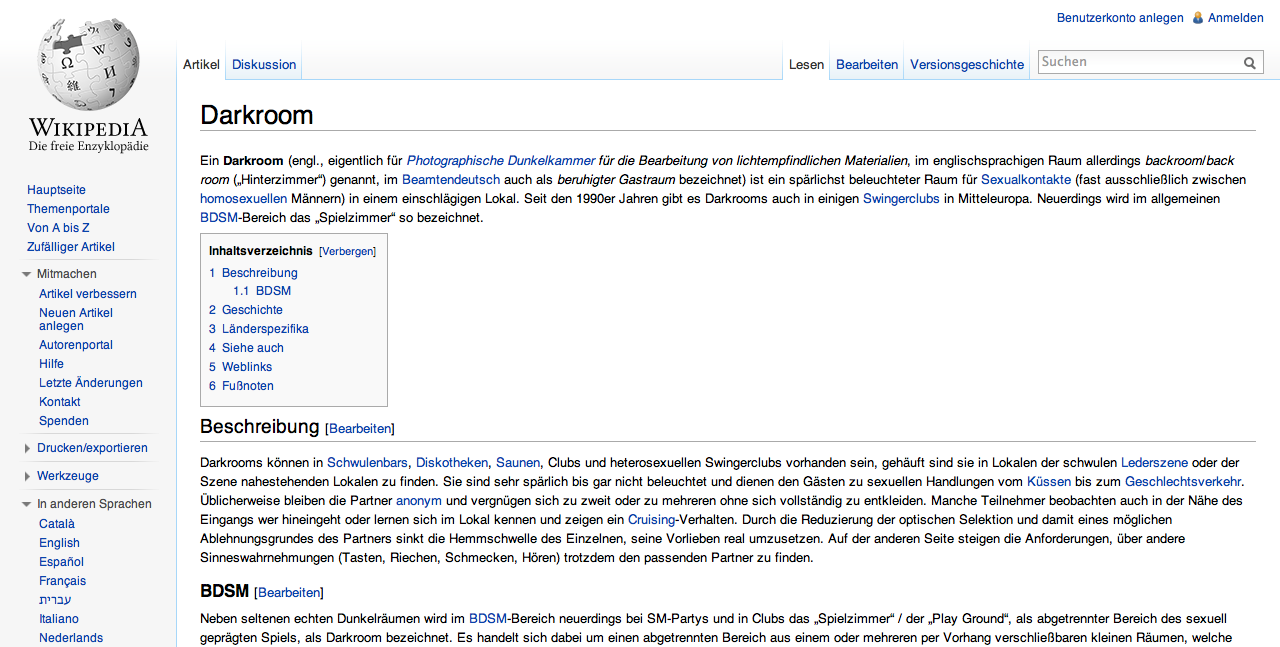Switch language to Français
The image size is (1280, 647).
point(62,581)
